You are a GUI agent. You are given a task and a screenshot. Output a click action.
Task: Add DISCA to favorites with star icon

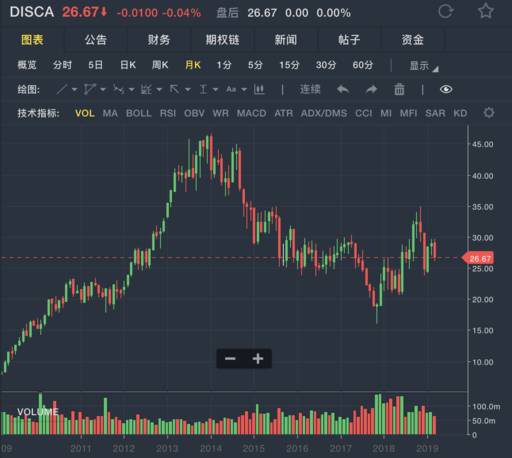tap(486, 11)
